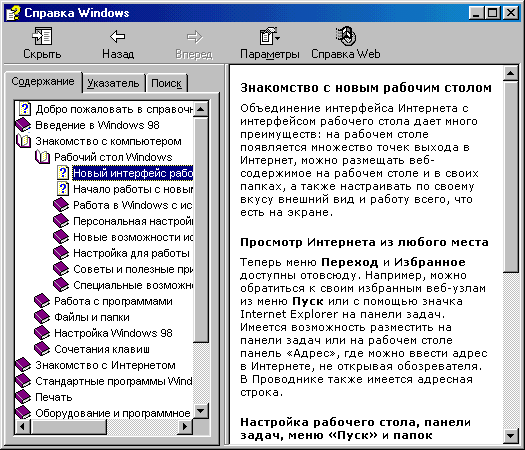
Task: Select the Работа с программами entry
Action: 113,301
